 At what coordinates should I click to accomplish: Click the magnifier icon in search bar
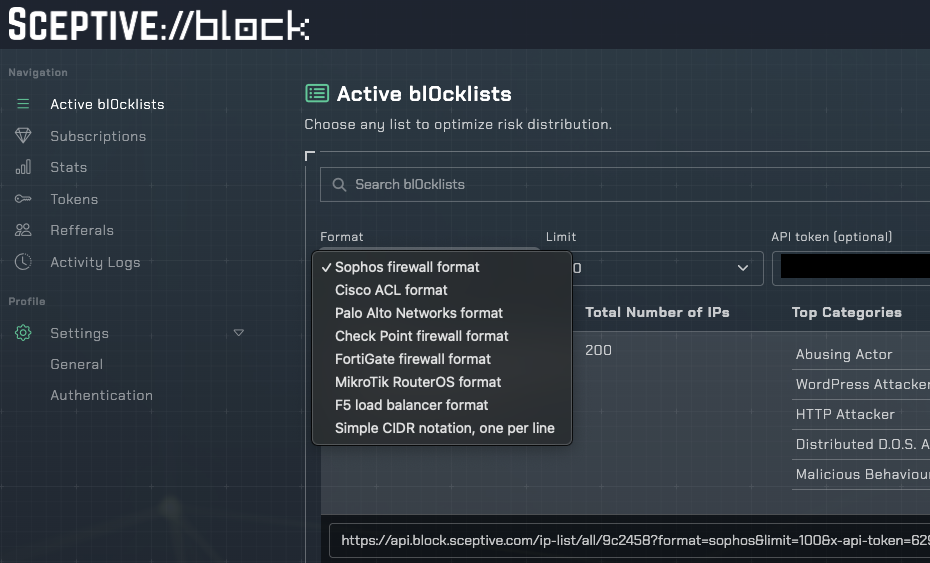click(339, 185)
